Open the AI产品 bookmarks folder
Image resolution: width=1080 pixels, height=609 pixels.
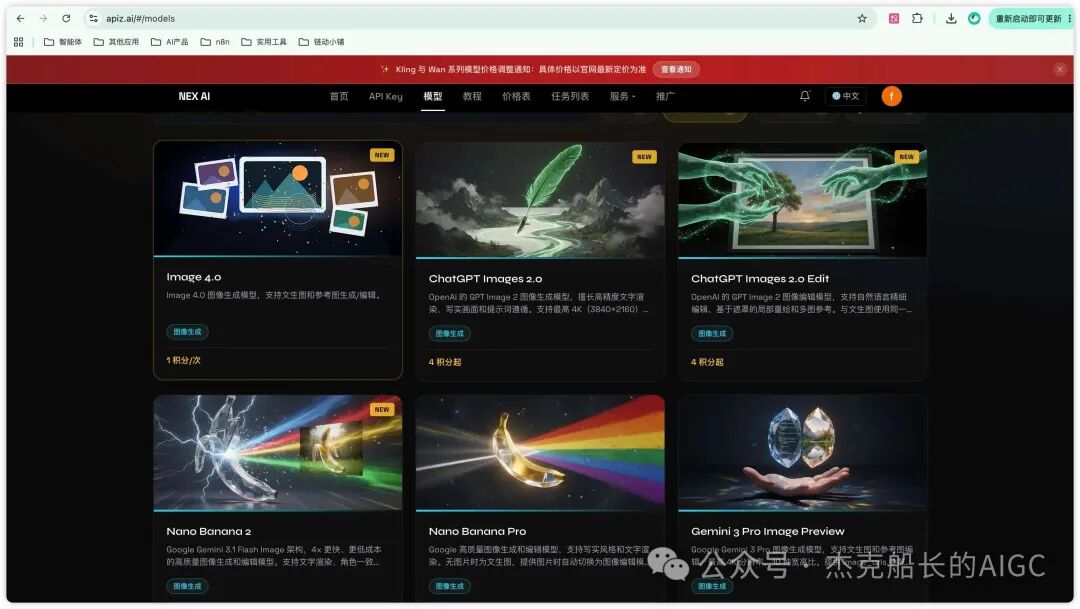click(x=169, y=42)
